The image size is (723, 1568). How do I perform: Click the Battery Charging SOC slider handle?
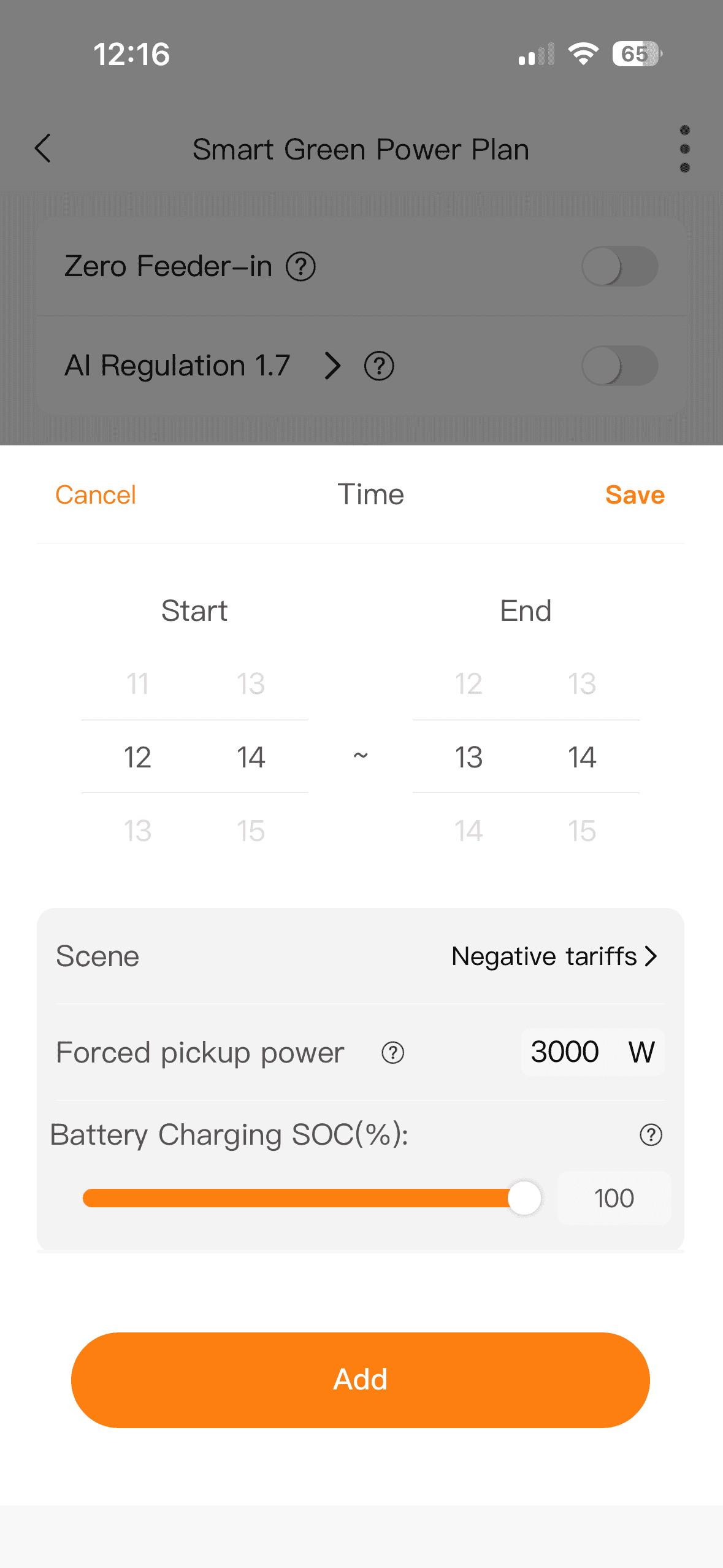524,1198
